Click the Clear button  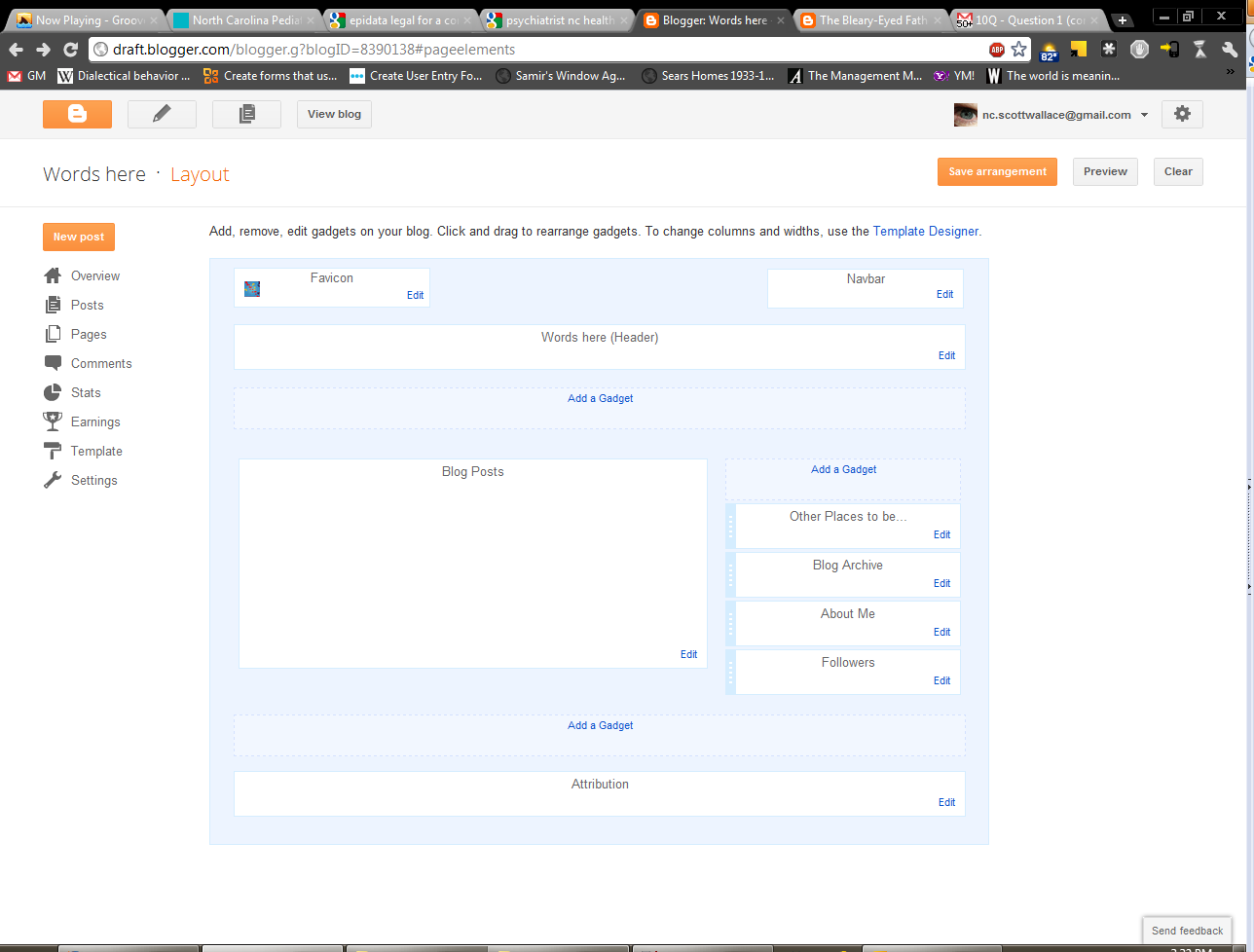pyautogui.click(x=1178, y=171)
